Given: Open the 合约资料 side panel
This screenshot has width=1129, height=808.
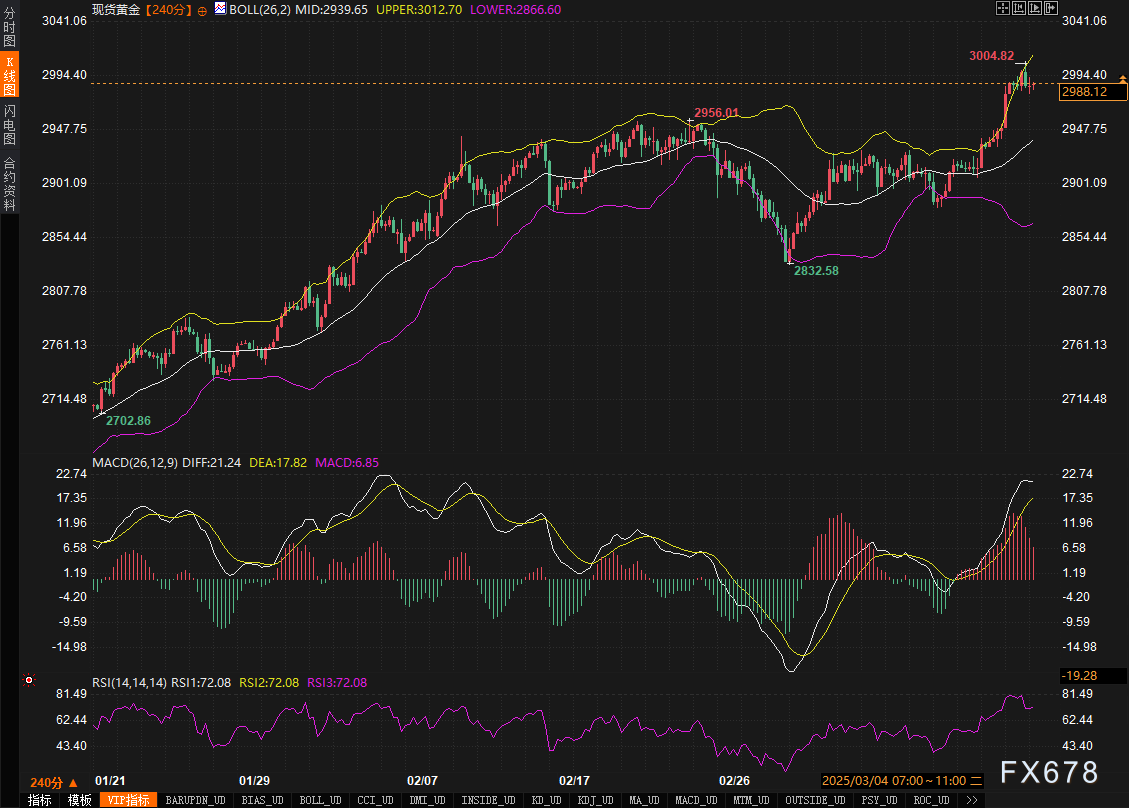Looking at the screenshot, I should click(x=9, y=183).
